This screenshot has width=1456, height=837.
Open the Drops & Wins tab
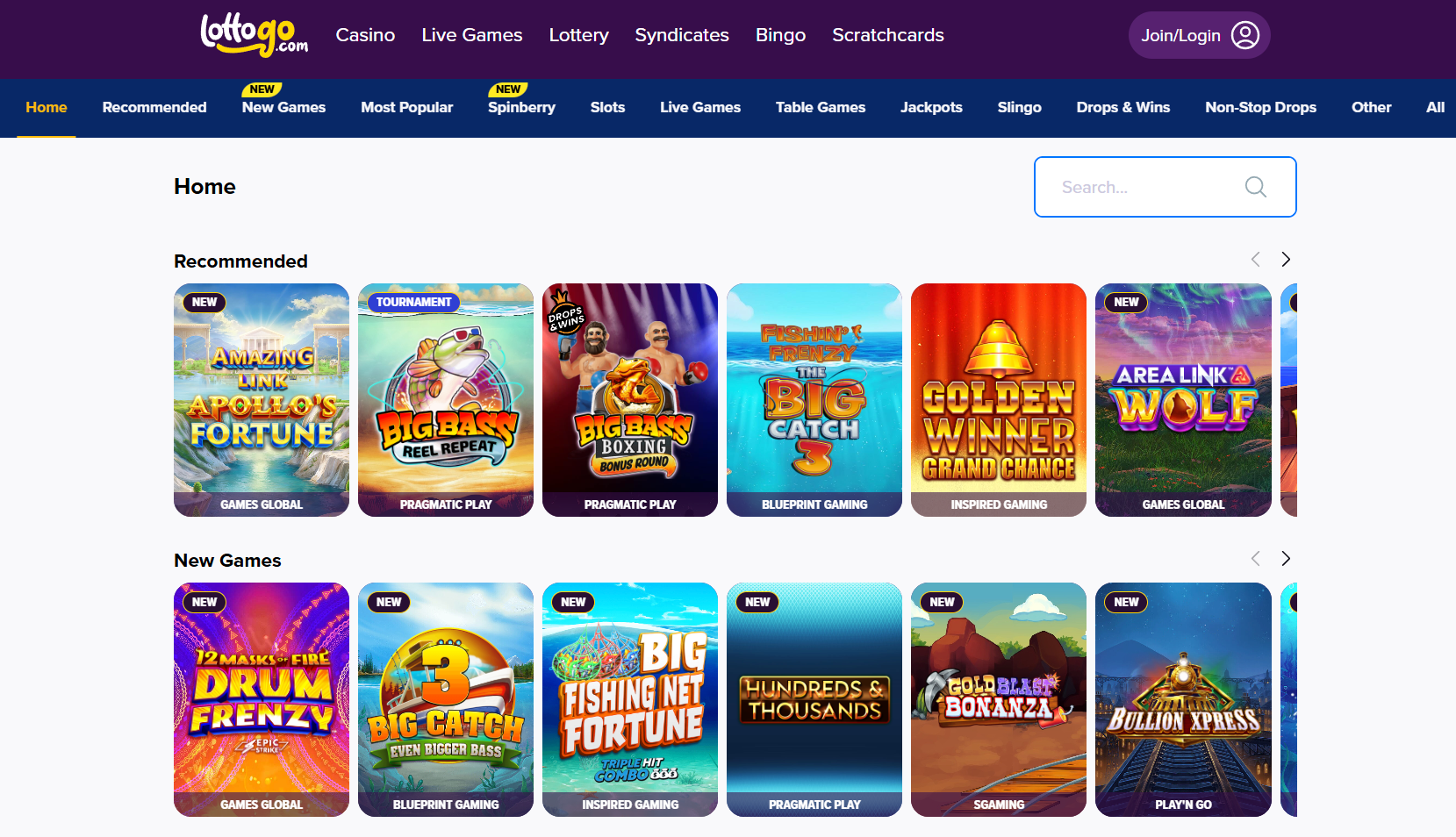(x=1123, y=107)
